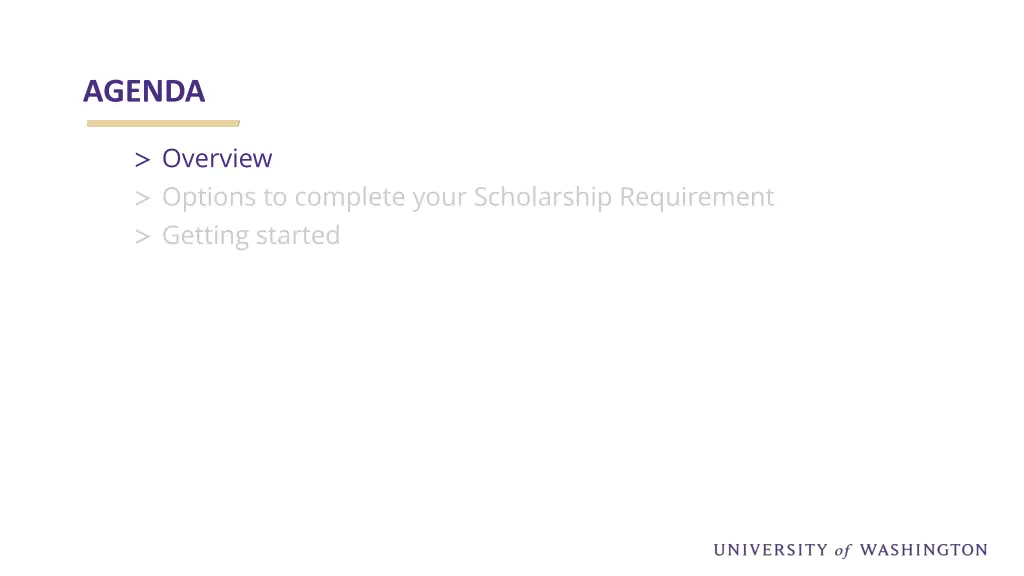Select the italic "of" in the wordmark
The height and width of the screenshot is (576, 1024).
pyautogui.click(x=843, y=551)
